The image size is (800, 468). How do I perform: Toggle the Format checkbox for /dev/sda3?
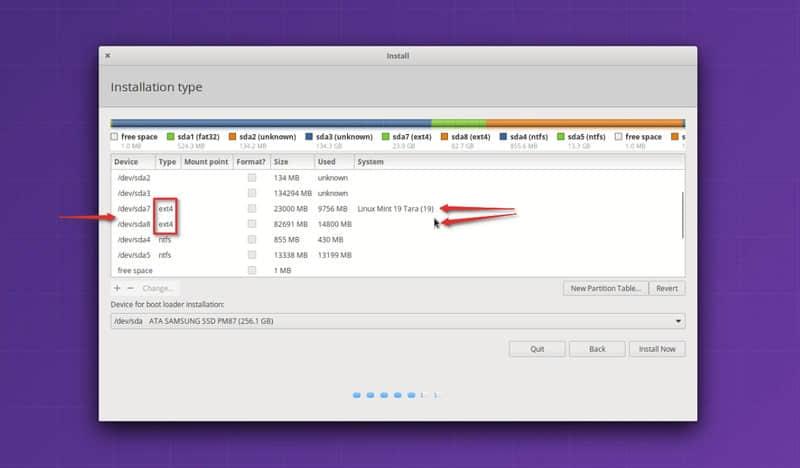tap(252, 193)
